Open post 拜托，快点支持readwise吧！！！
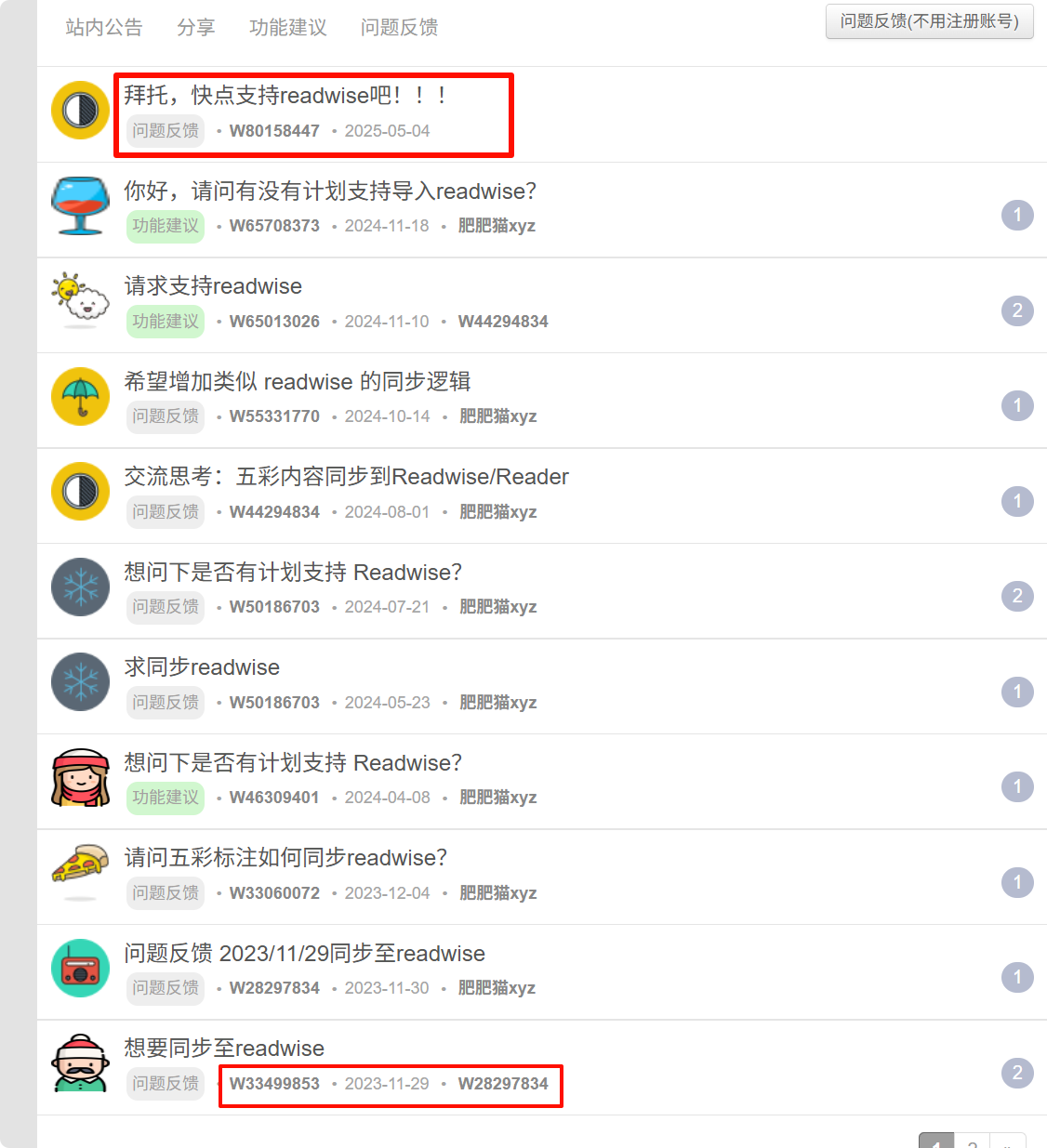Screen dimensions: 1047x1148 286,95
